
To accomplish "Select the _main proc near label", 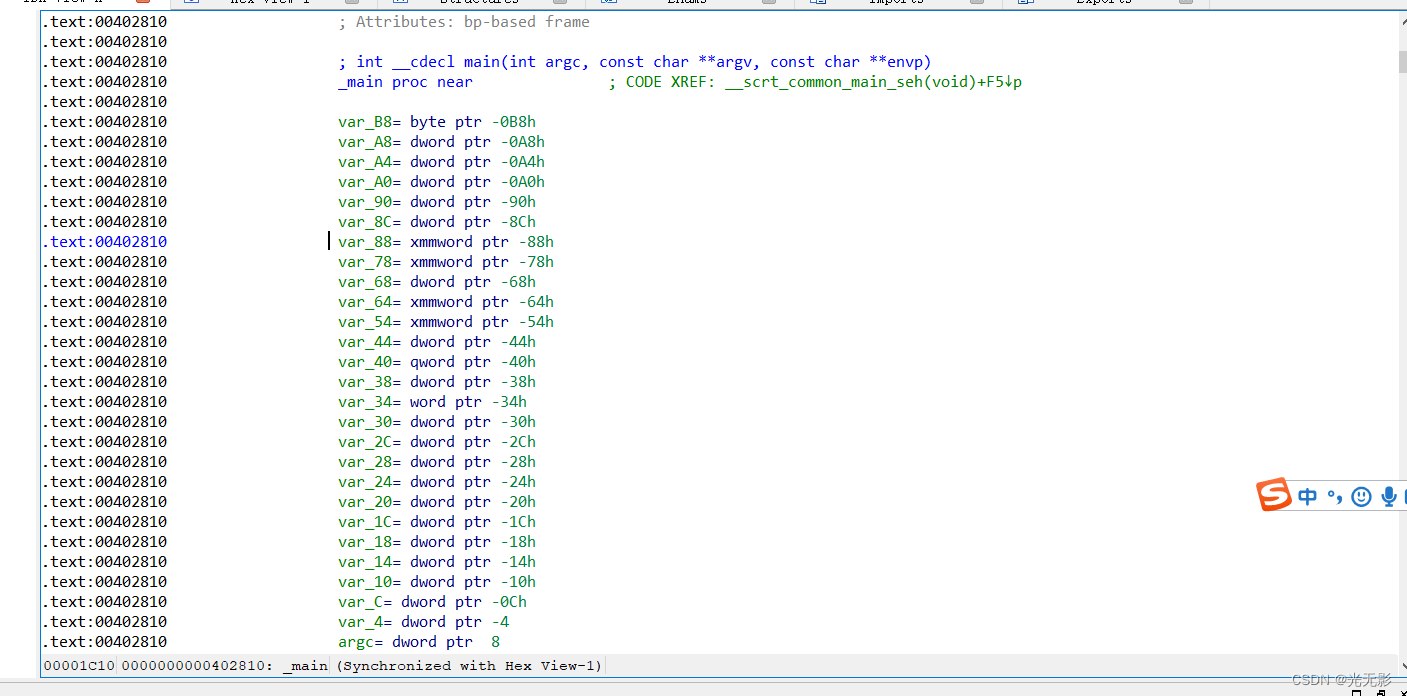I will click(x=405, y=82).
